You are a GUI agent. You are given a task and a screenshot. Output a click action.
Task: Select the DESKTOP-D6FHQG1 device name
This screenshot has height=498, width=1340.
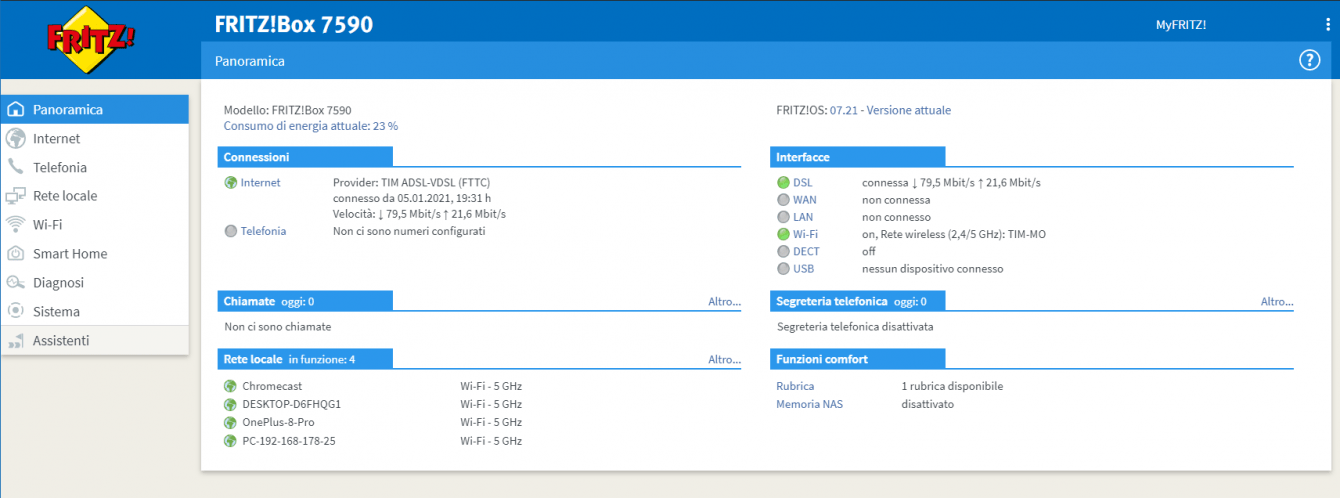point(292,404)
